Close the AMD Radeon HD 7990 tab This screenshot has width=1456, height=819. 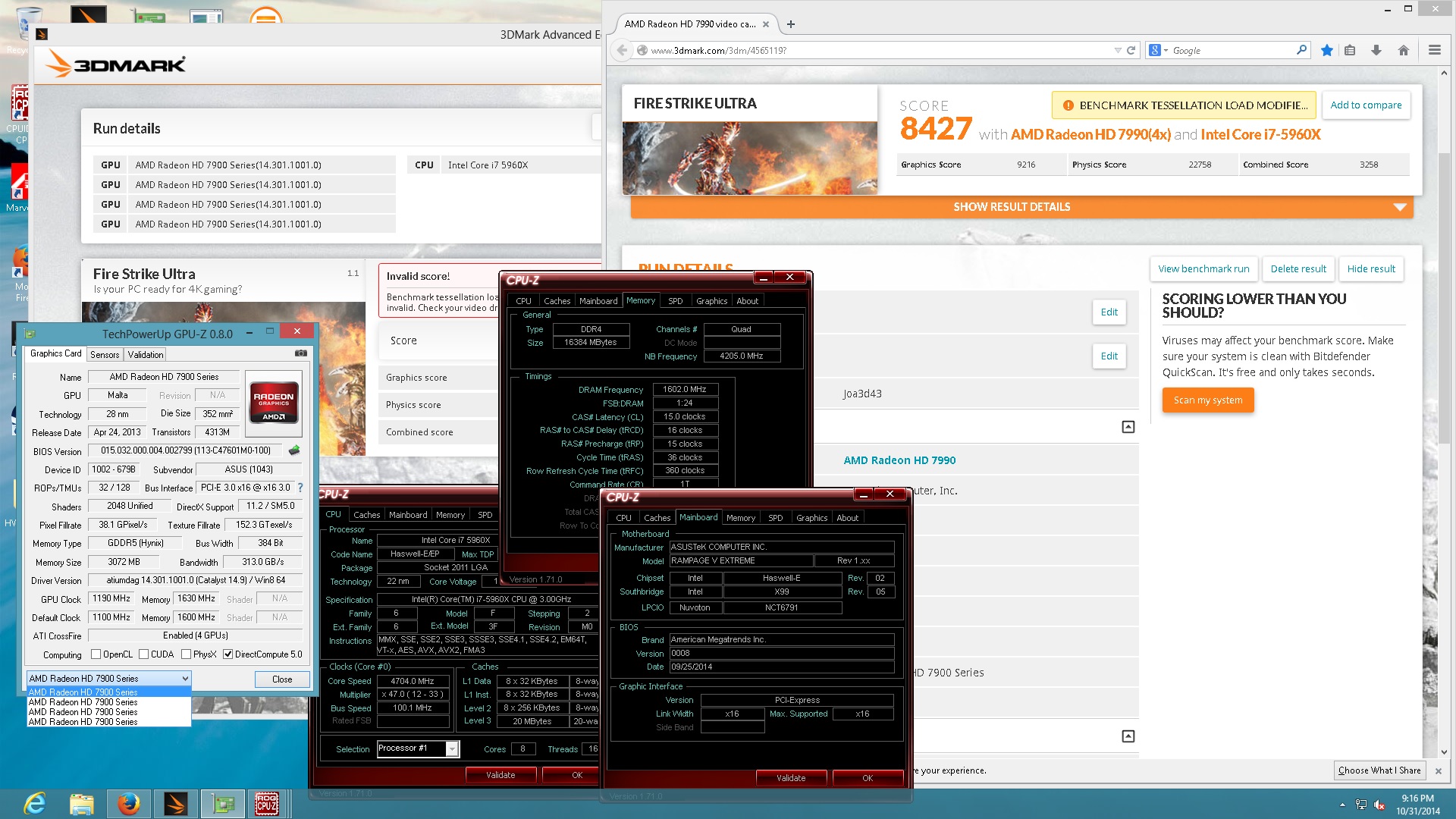pyautogui.click(x=766, y=24)
